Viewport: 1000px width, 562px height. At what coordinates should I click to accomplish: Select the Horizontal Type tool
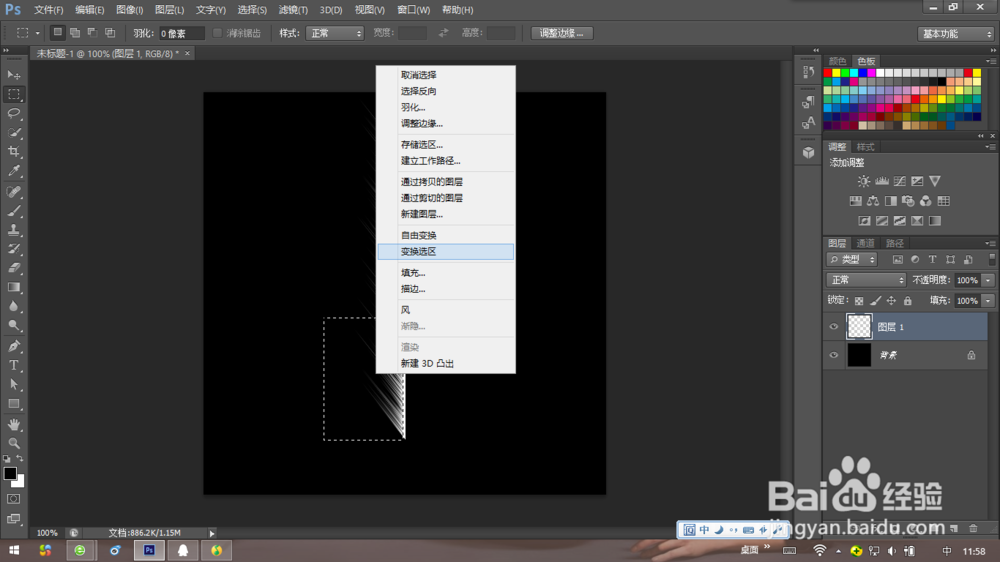pyautogui.click(x=13, y=366)
